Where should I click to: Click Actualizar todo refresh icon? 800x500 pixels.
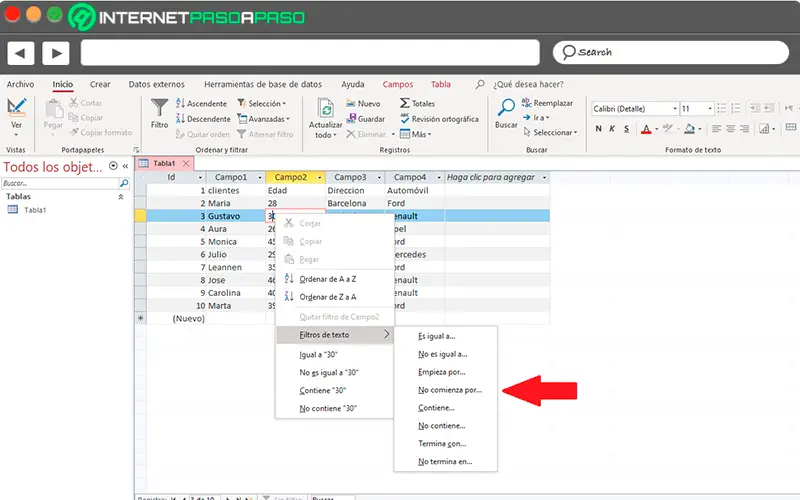point(326,108)
